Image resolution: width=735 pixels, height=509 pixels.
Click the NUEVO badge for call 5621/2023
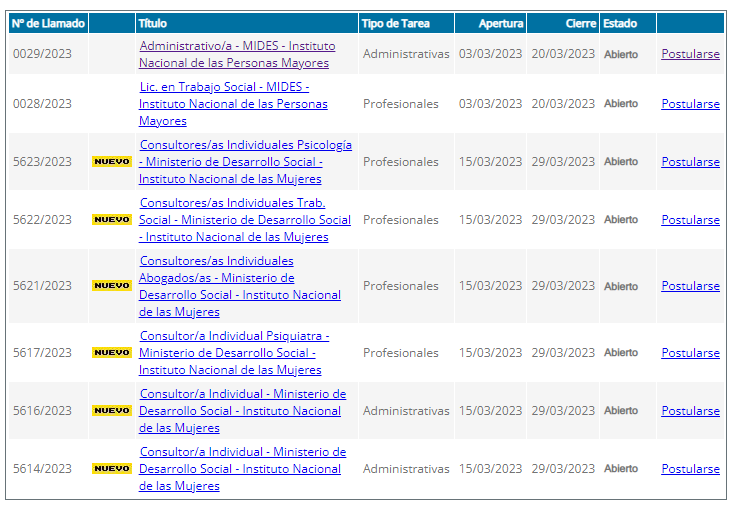(112, 286)
